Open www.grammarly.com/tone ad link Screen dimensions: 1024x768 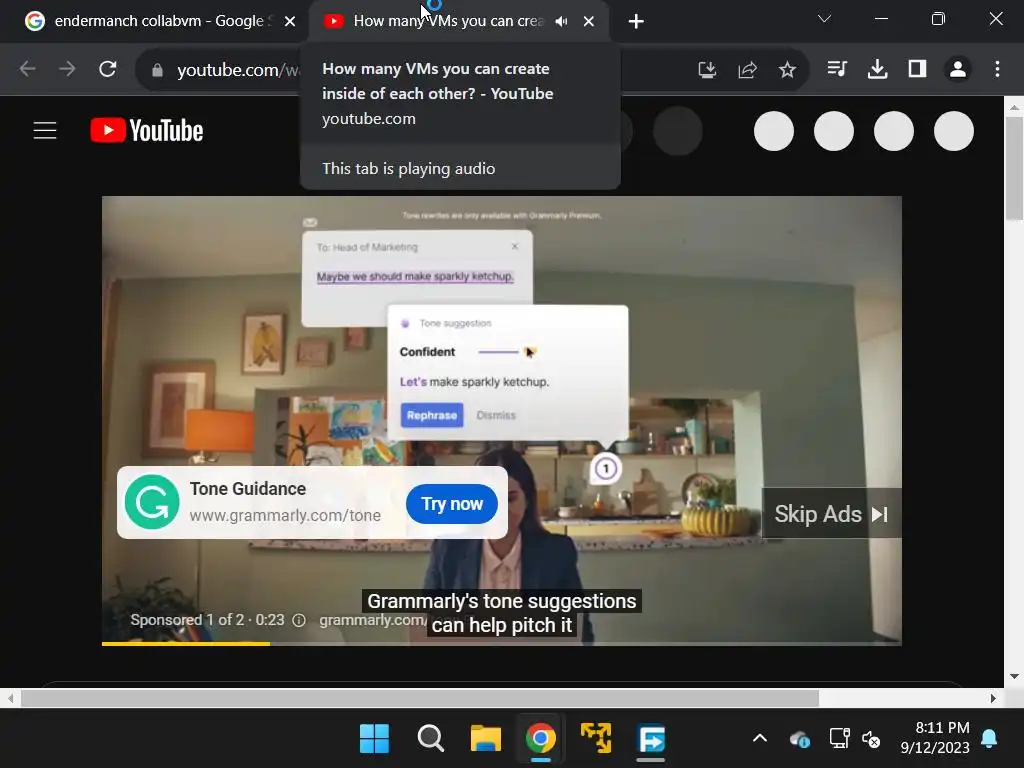coord(285,515)
